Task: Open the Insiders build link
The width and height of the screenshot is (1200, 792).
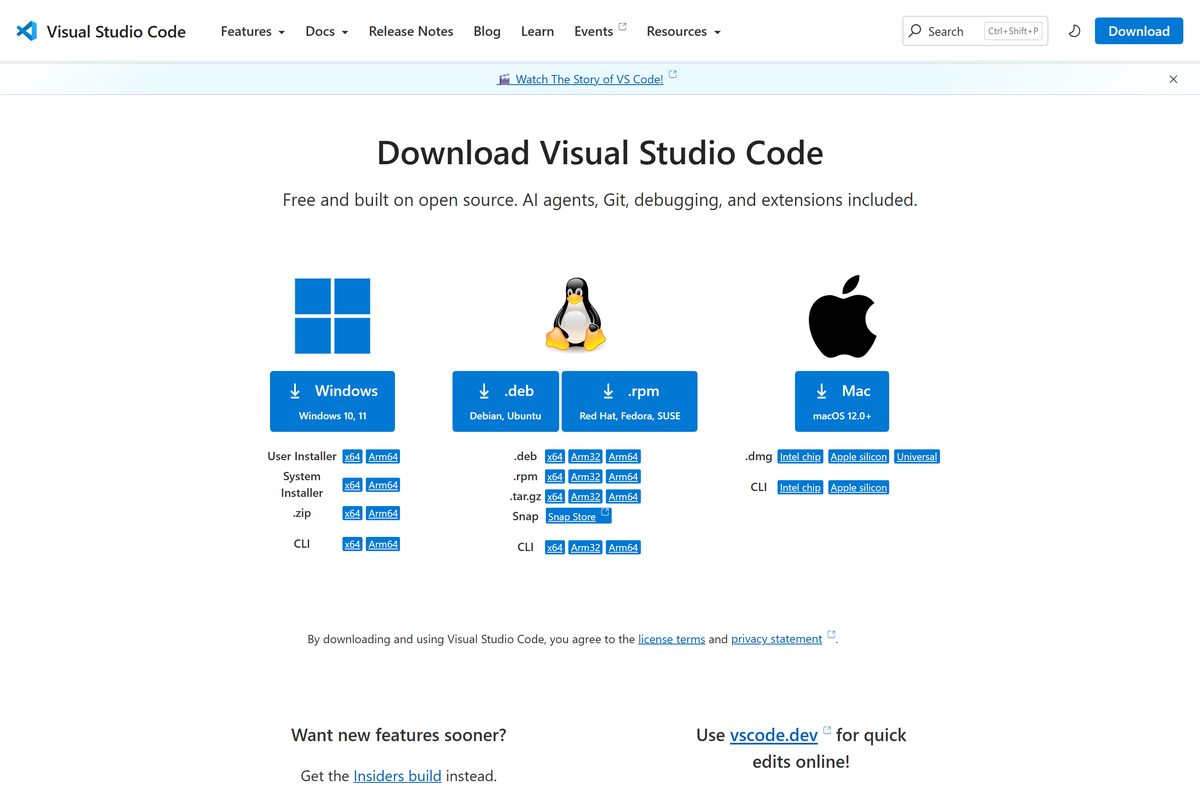Action: (x=397, y=776)
